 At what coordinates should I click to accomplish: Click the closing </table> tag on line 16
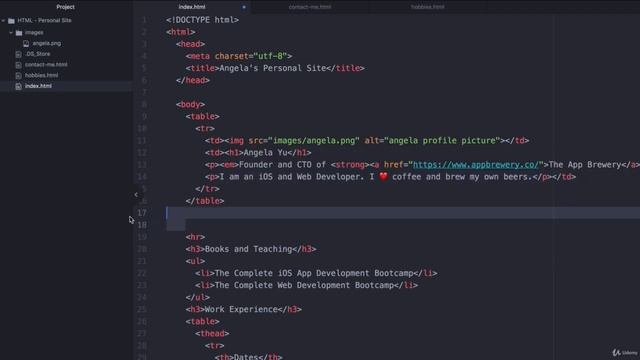click(x=204, y=201)
